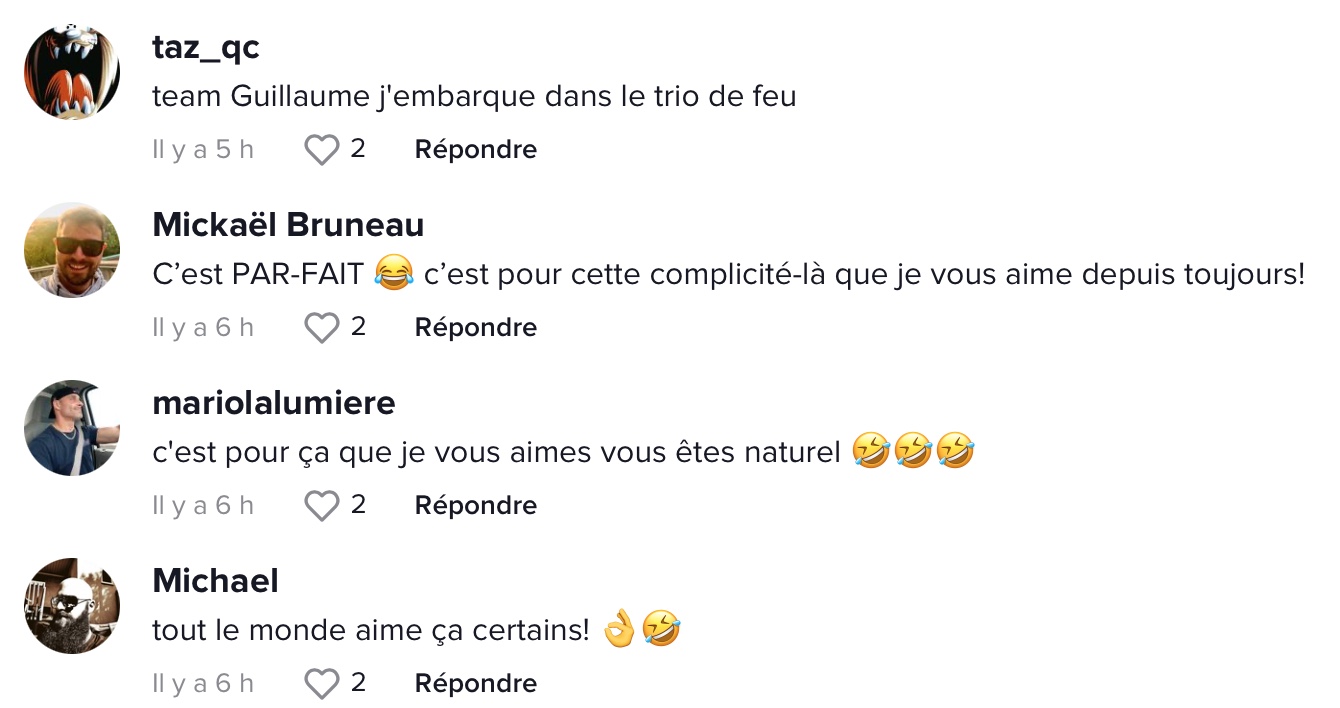The width and height of the screenshot is (1340, 708).
Task: Click the comment starting with C'est PAR-FAIT
Action: click(x=728, y=275)
